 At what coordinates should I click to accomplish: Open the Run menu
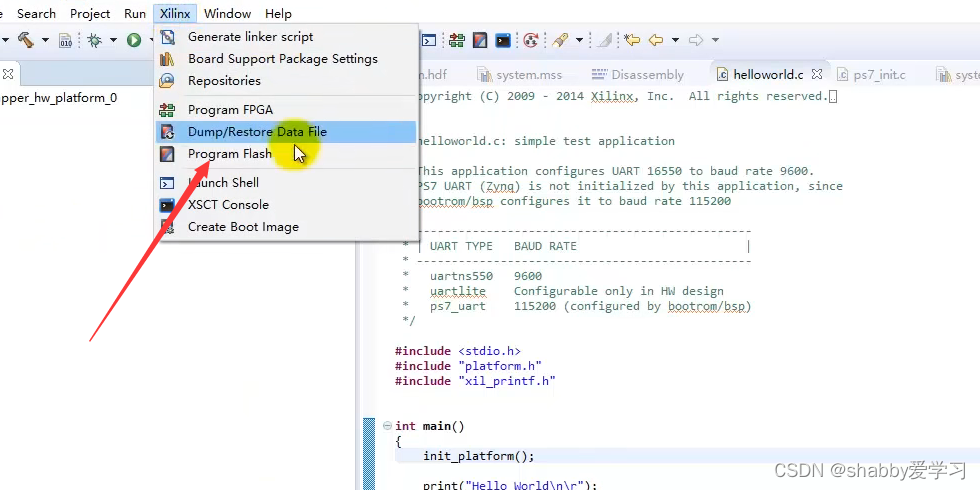(135, 13)
